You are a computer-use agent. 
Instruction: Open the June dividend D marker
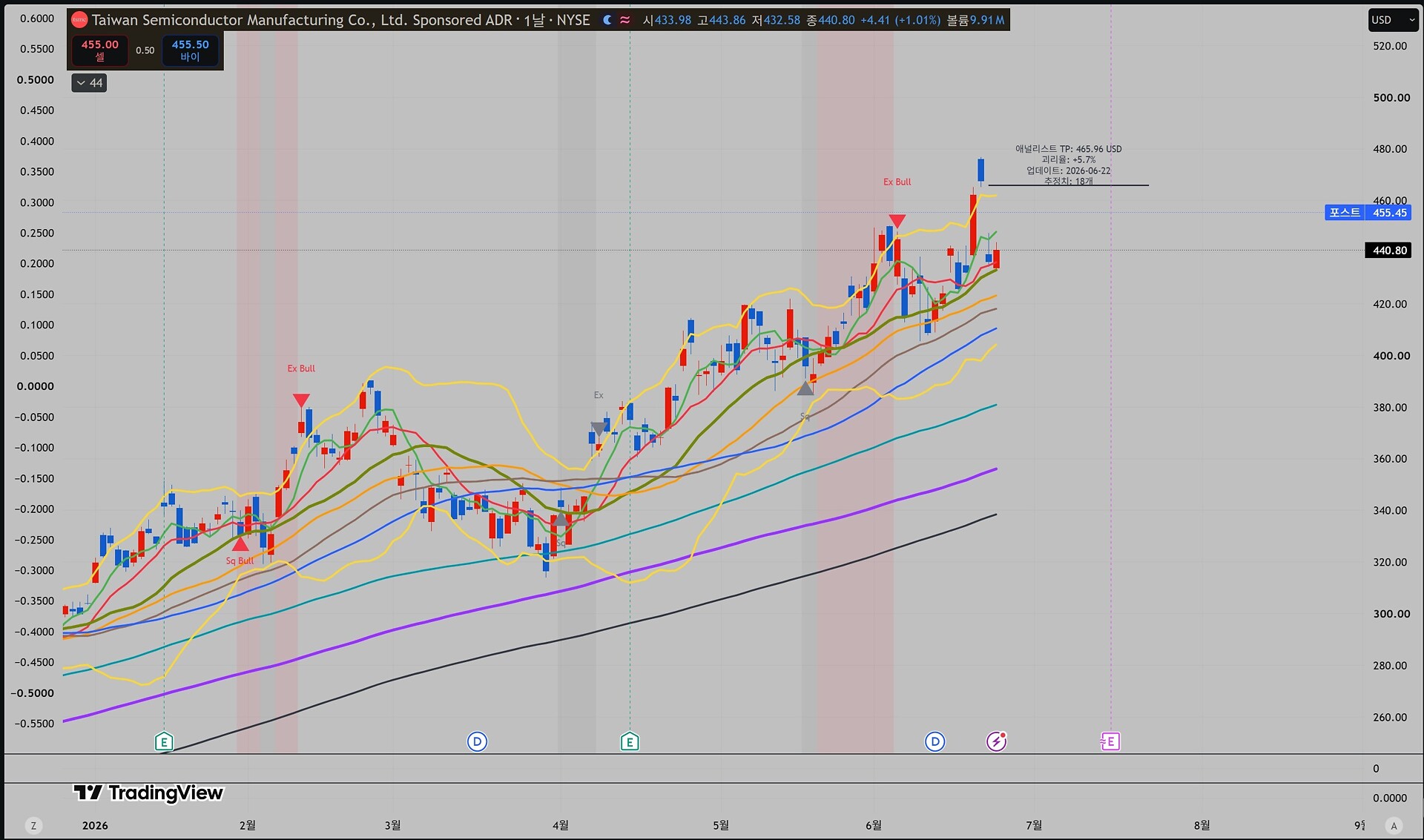[935, 741]
